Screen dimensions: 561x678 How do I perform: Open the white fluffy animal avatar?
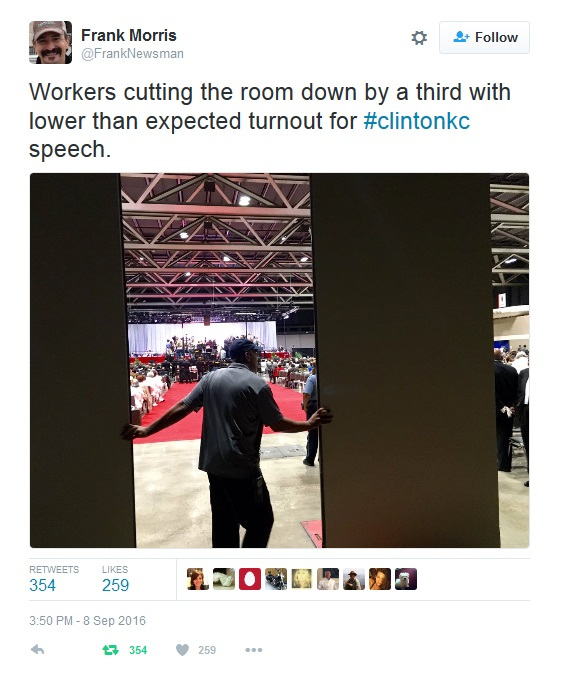tap(224, 579)
